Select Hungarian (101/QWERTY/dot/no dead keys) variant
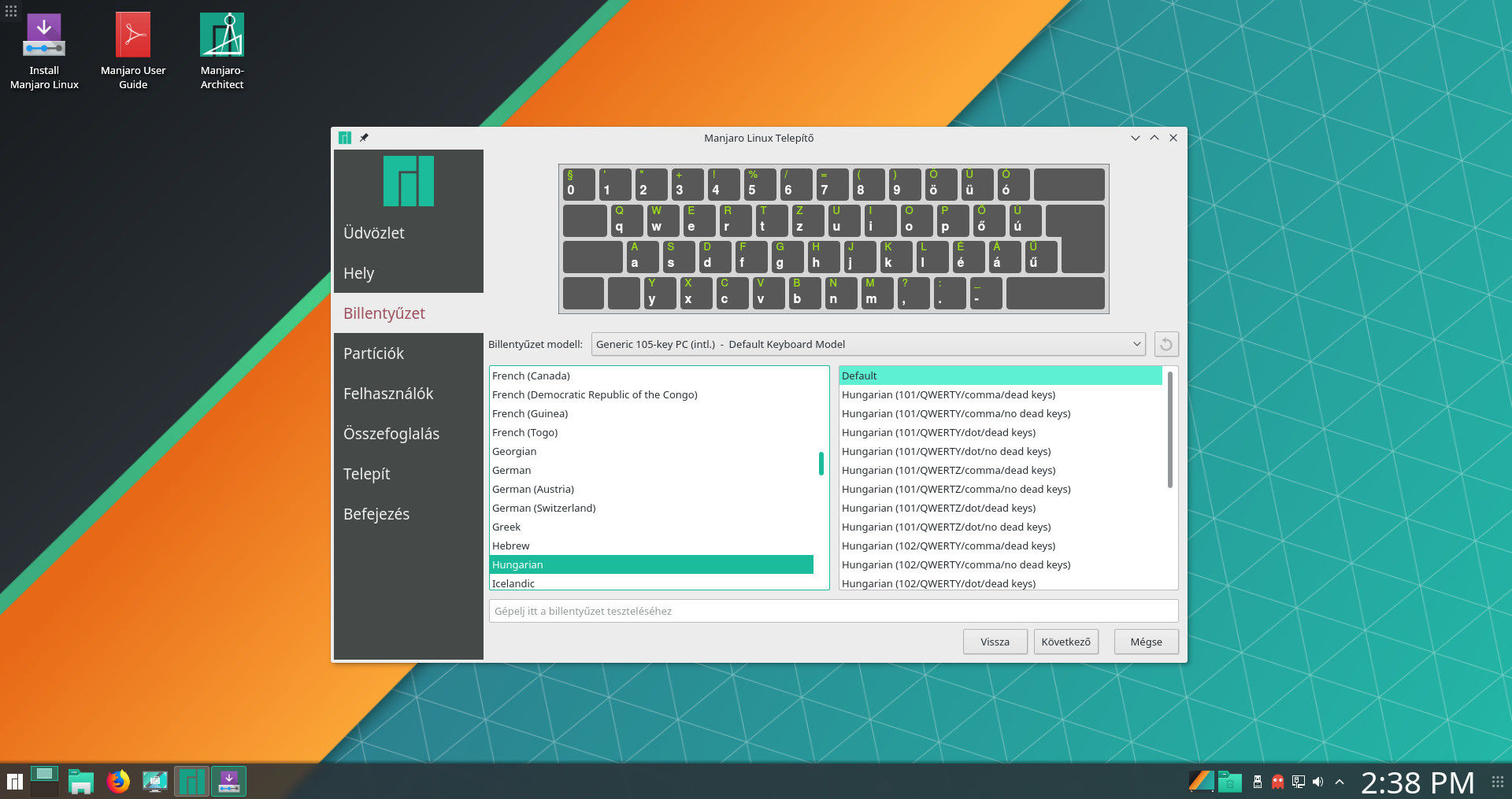 tap(1000, 451)
